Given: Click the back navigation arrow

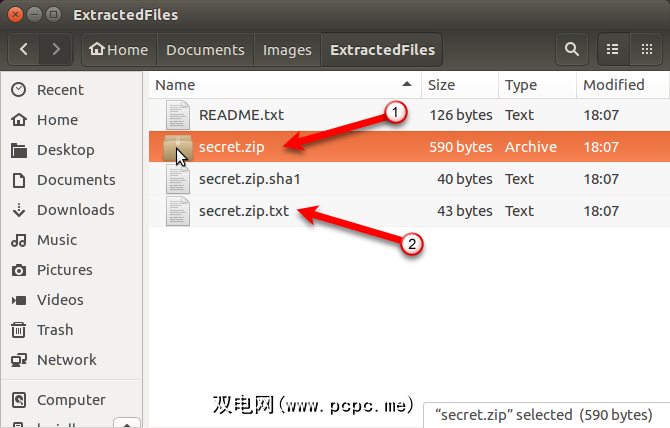Looking at the screenshot, I should pos(25,49).
